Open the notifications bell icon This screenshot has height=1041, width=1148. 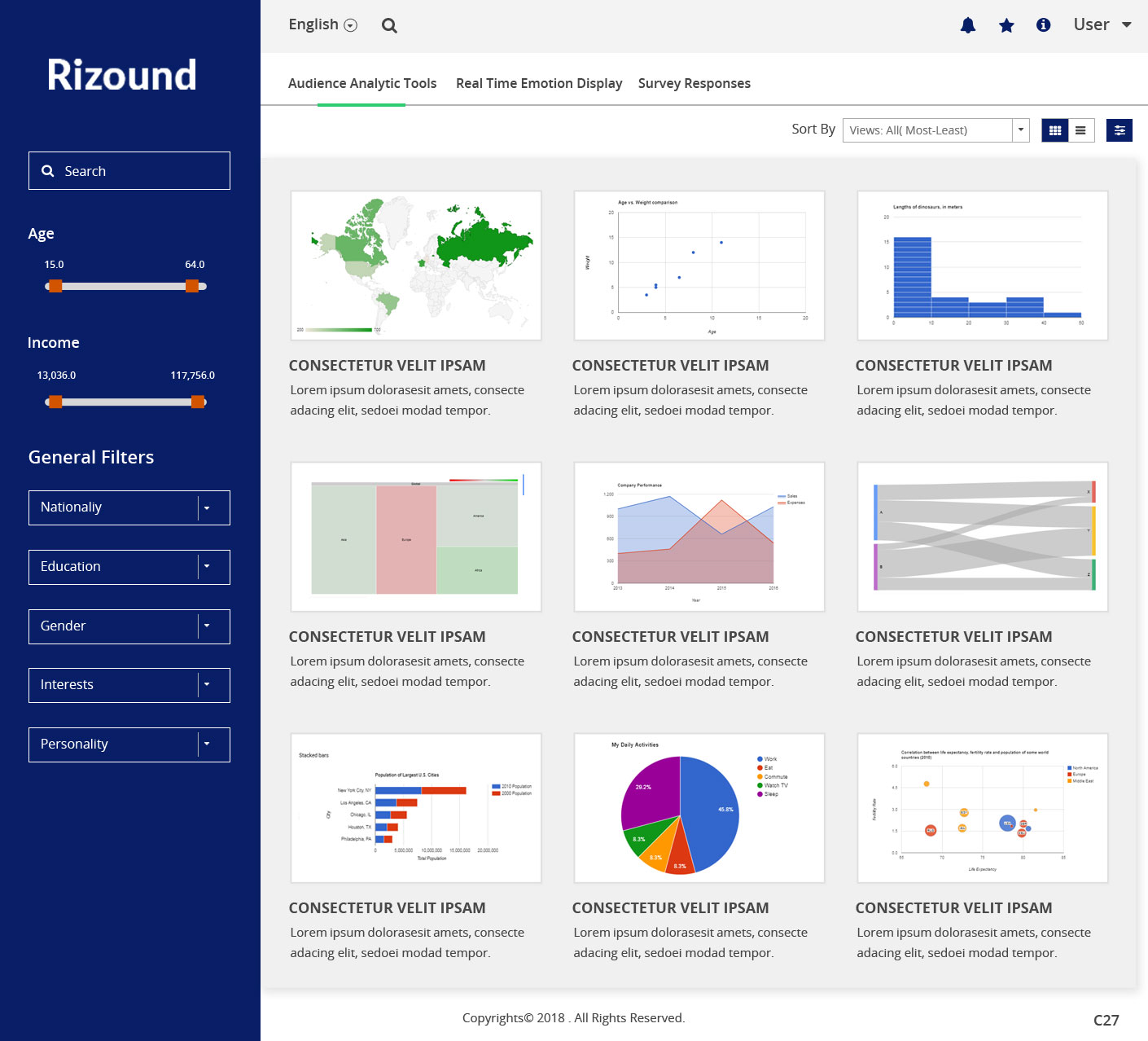(968, 25)
